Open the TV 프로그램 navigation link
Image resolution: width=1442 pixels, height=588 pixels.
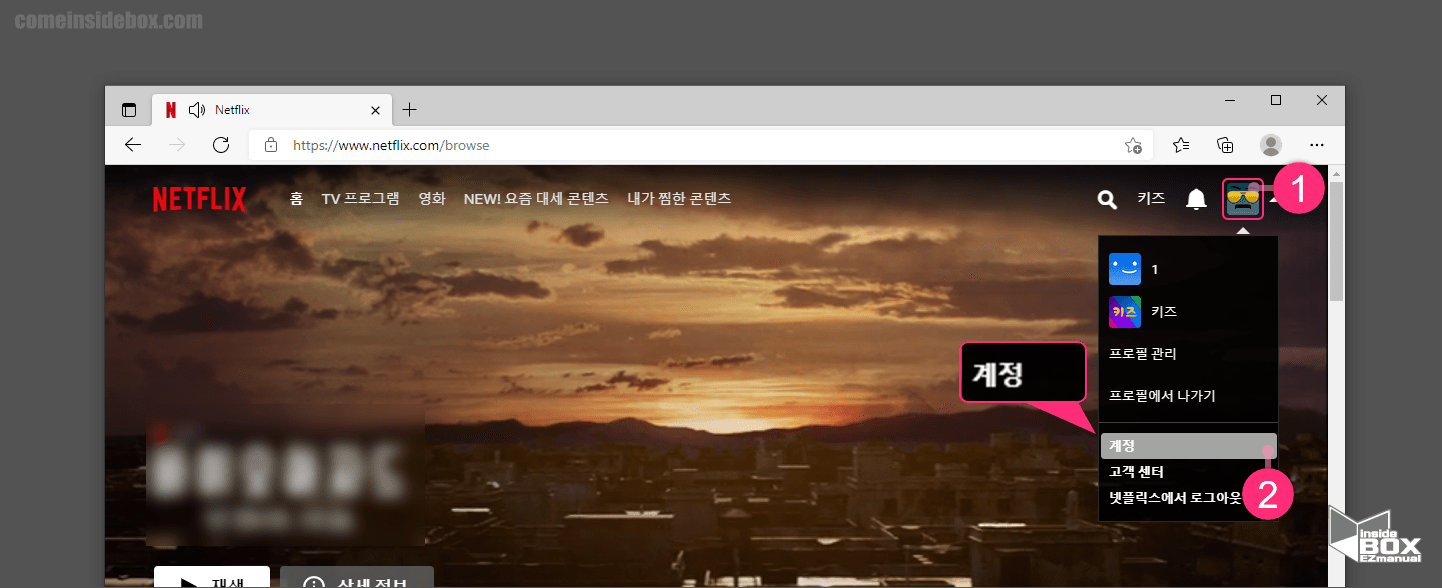tap(360, 199)
